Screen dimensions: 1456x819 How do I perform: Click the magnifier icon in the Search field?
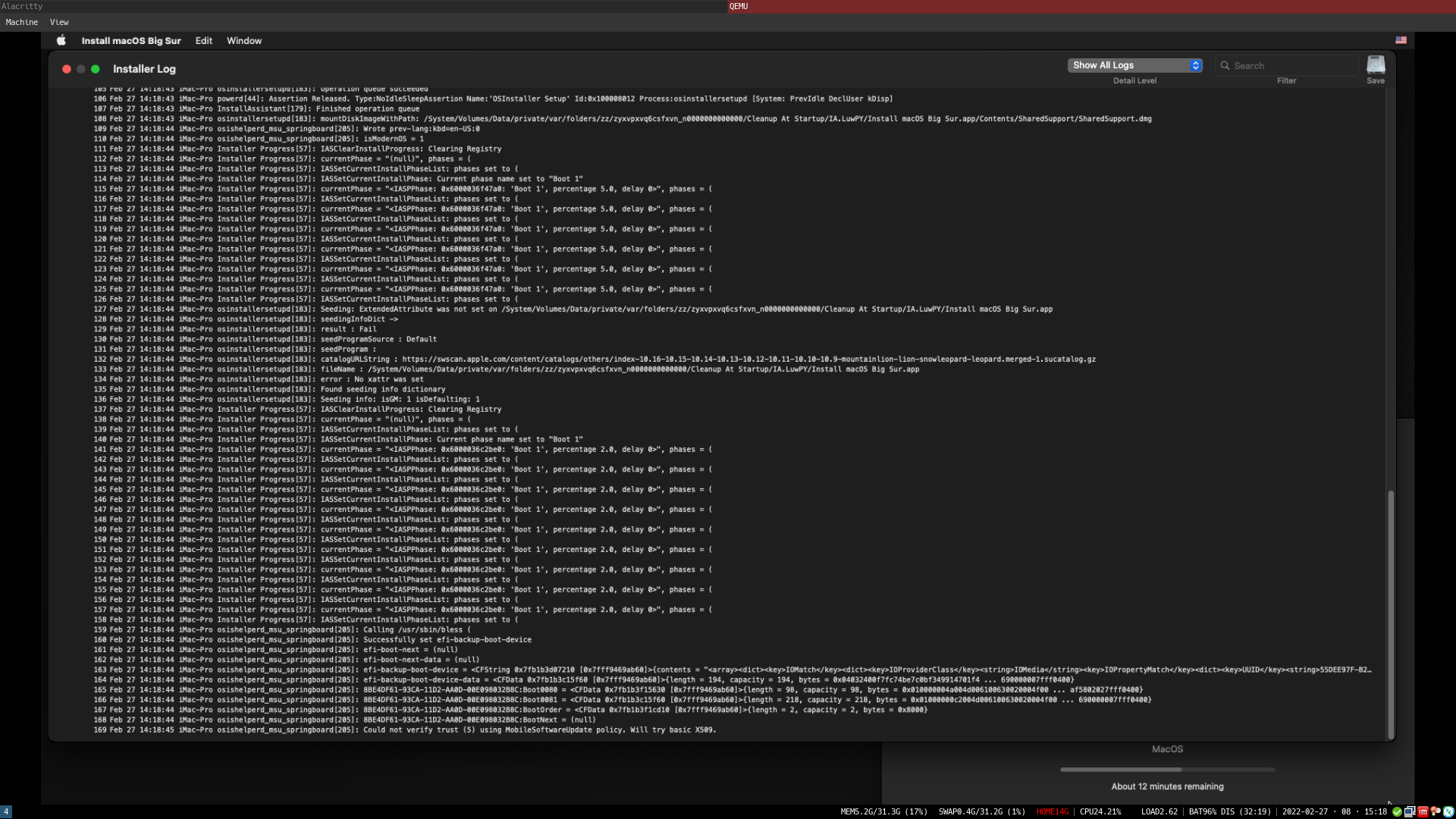[1227, 65]
